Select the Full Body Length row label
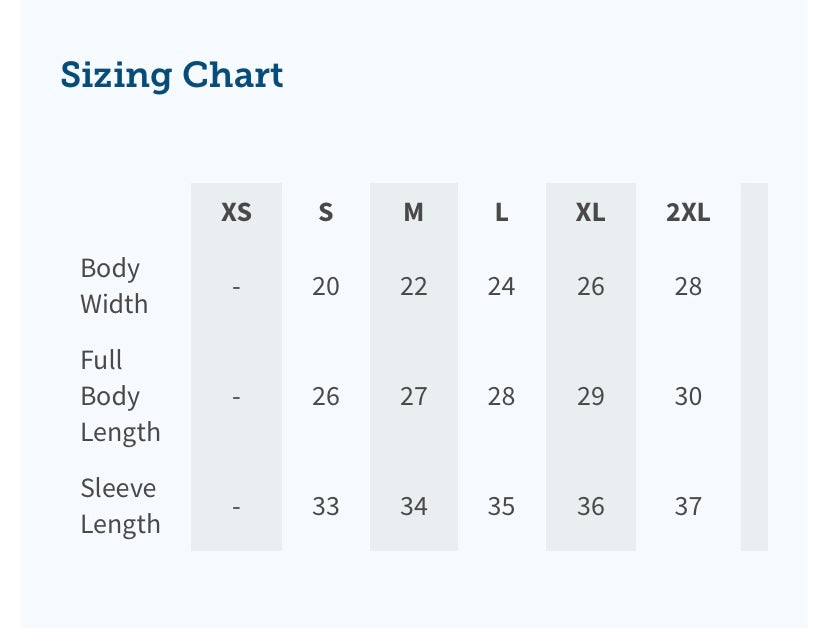This screenshot has width=828, height=628. (x=119, y=396)
